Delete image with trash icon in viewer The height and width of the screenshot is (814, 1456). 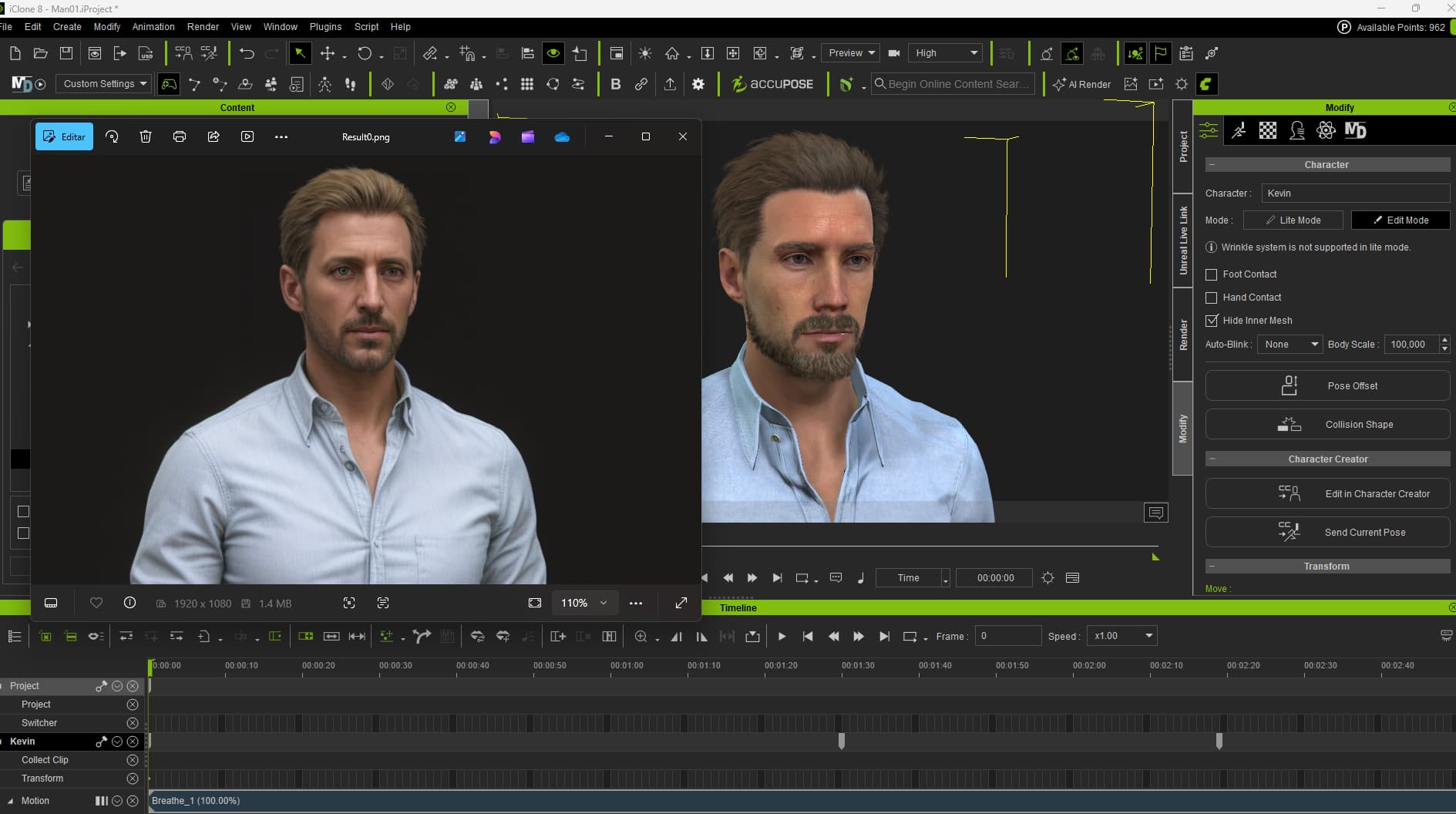pyautogui.click(x=146, y=136)
